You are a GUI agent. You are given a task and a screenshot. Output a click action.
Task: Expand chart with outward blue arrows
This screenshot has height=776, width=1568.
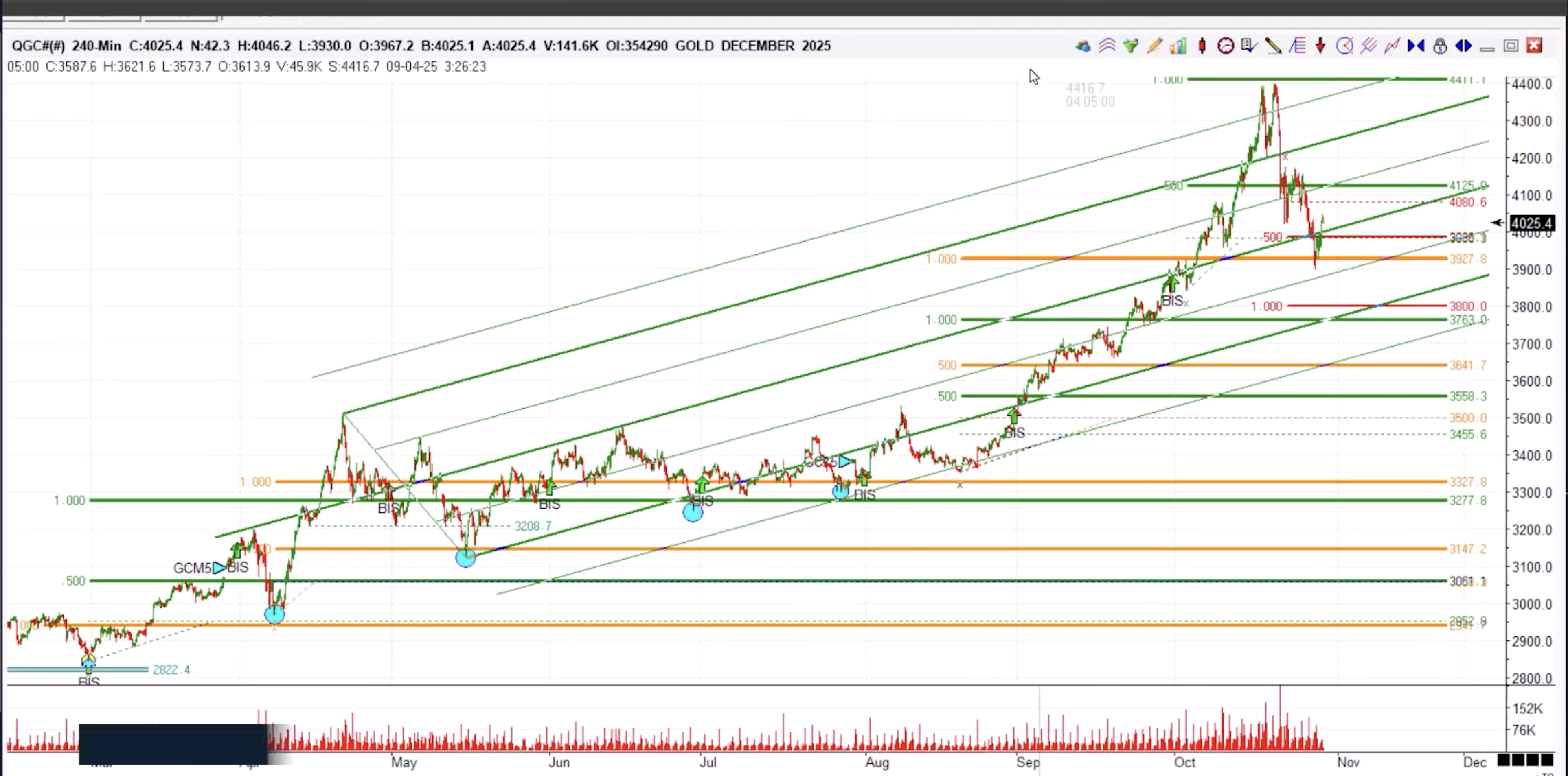point(1463,46)
